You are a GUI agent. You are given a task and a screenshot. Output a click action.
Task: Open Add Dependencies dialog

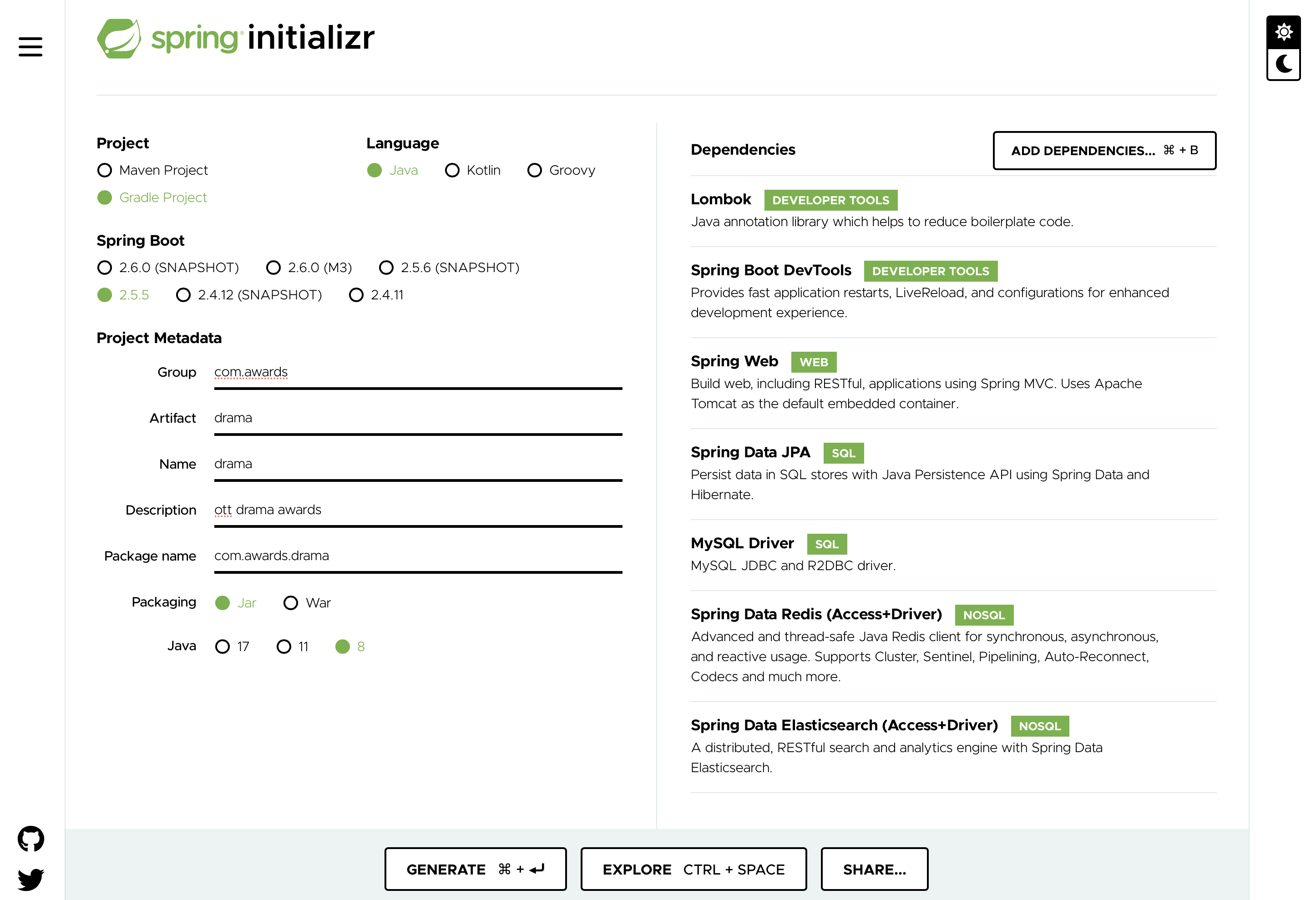pos(1104,151)
